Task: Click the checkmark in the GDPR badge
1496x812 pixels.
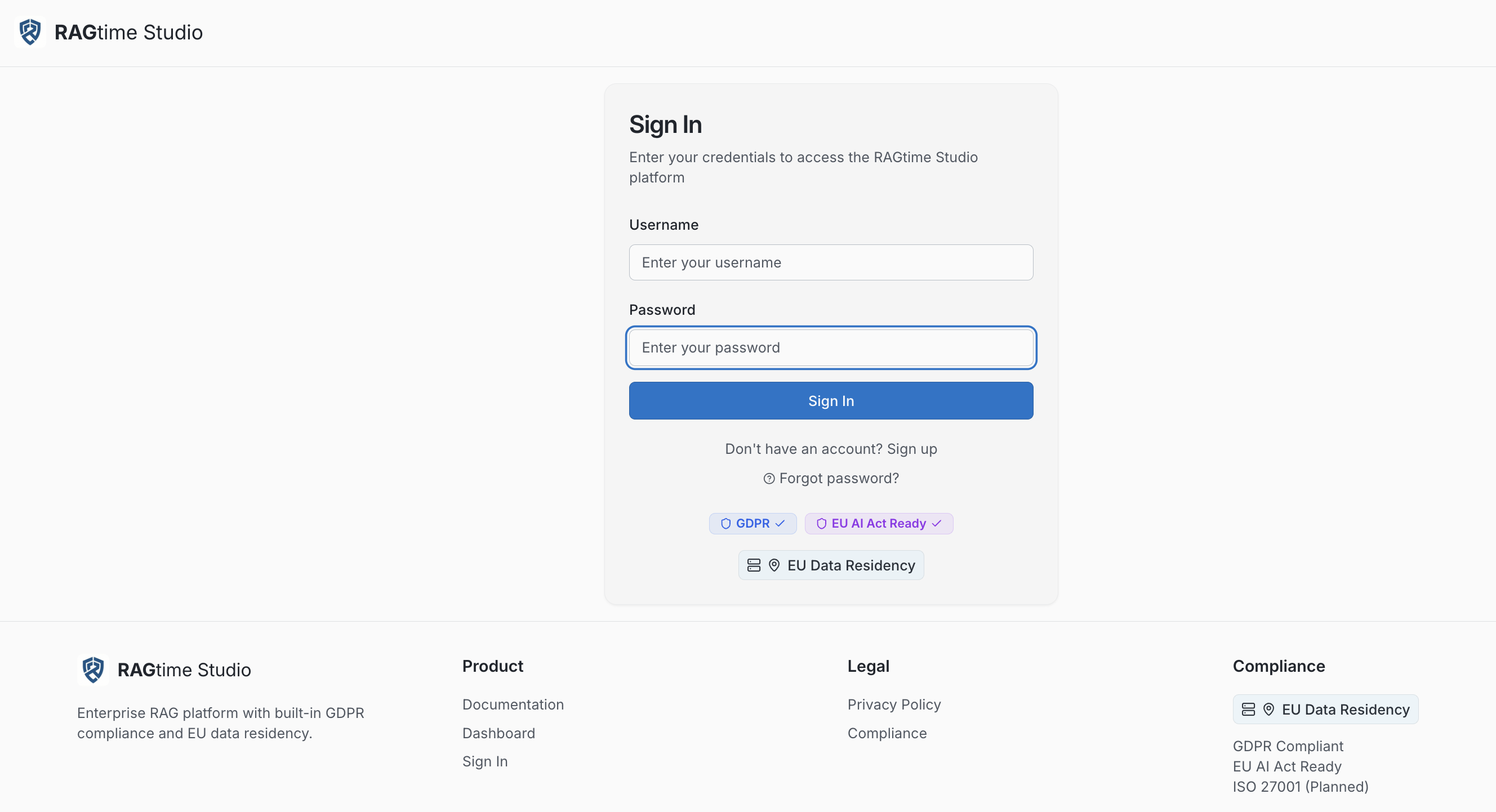Action: click(x=780, y=524)
